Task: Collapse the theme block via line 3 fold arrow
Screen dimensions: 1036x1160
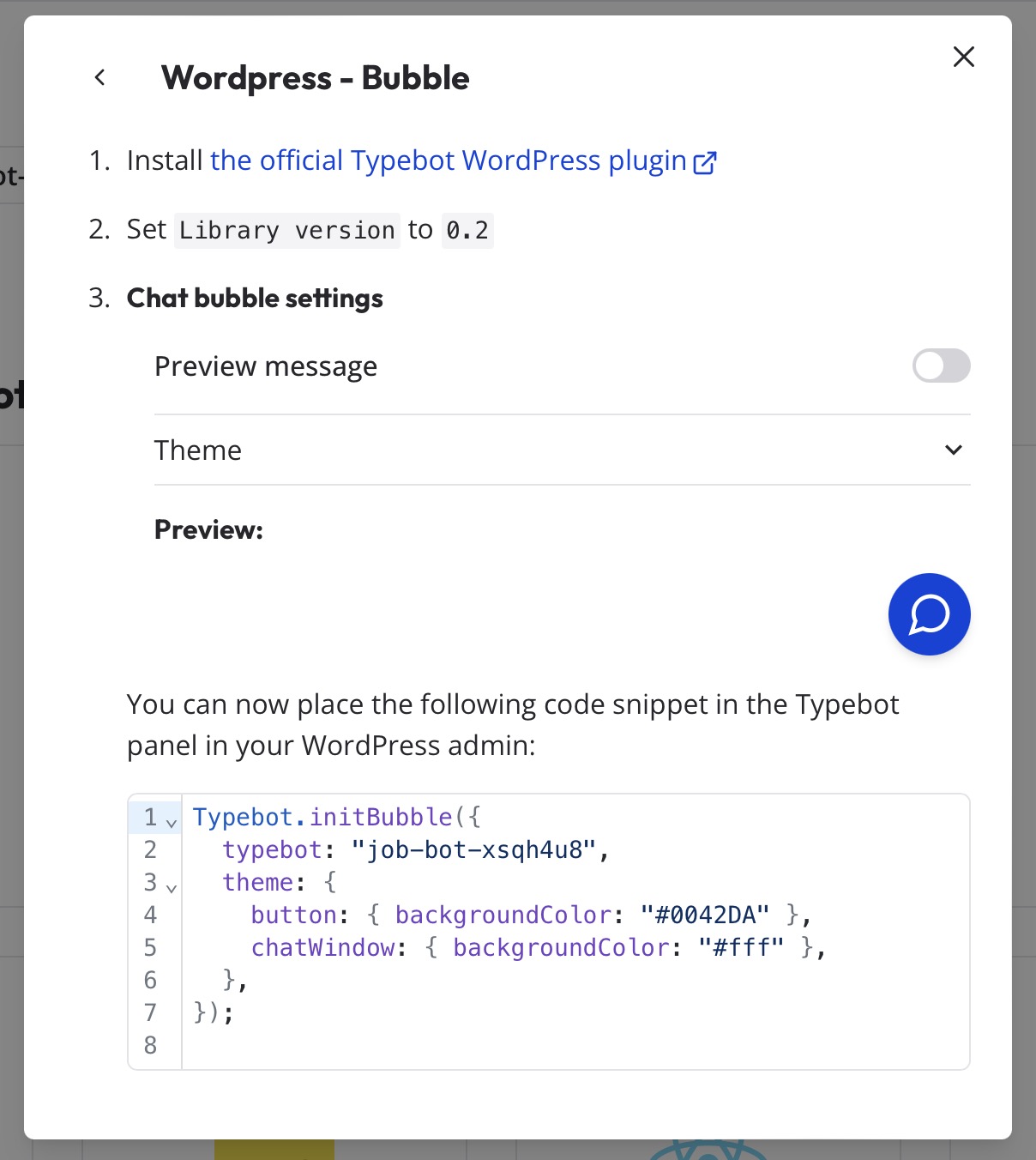Action: pos(172,887)
